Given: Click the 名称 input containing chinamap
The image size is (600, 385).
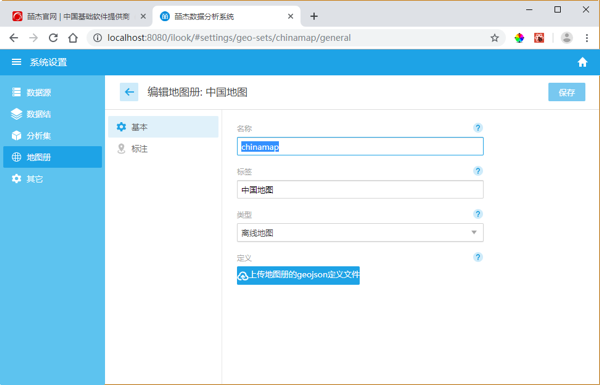Looking at the screenshot, I should tap(360, 146).
